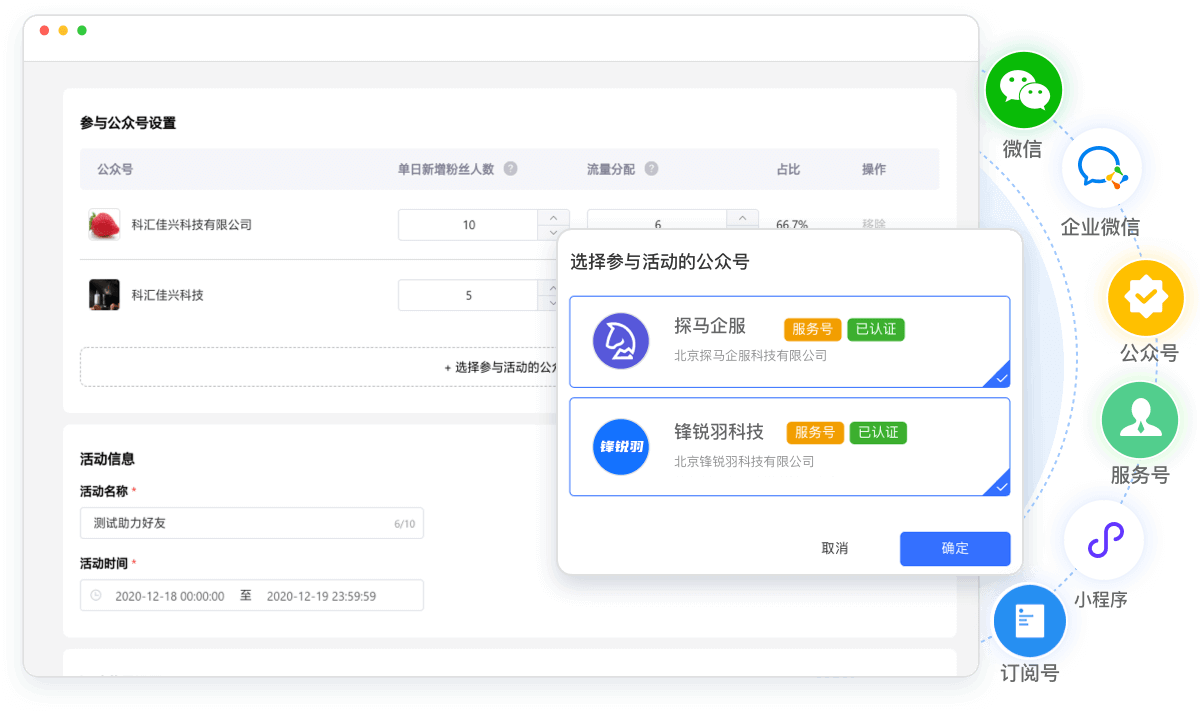Click the blue 订阅号 document icon
The width and height of the screenshot is (1200, 720).
pyautogui.click(x=1029, y=620)
